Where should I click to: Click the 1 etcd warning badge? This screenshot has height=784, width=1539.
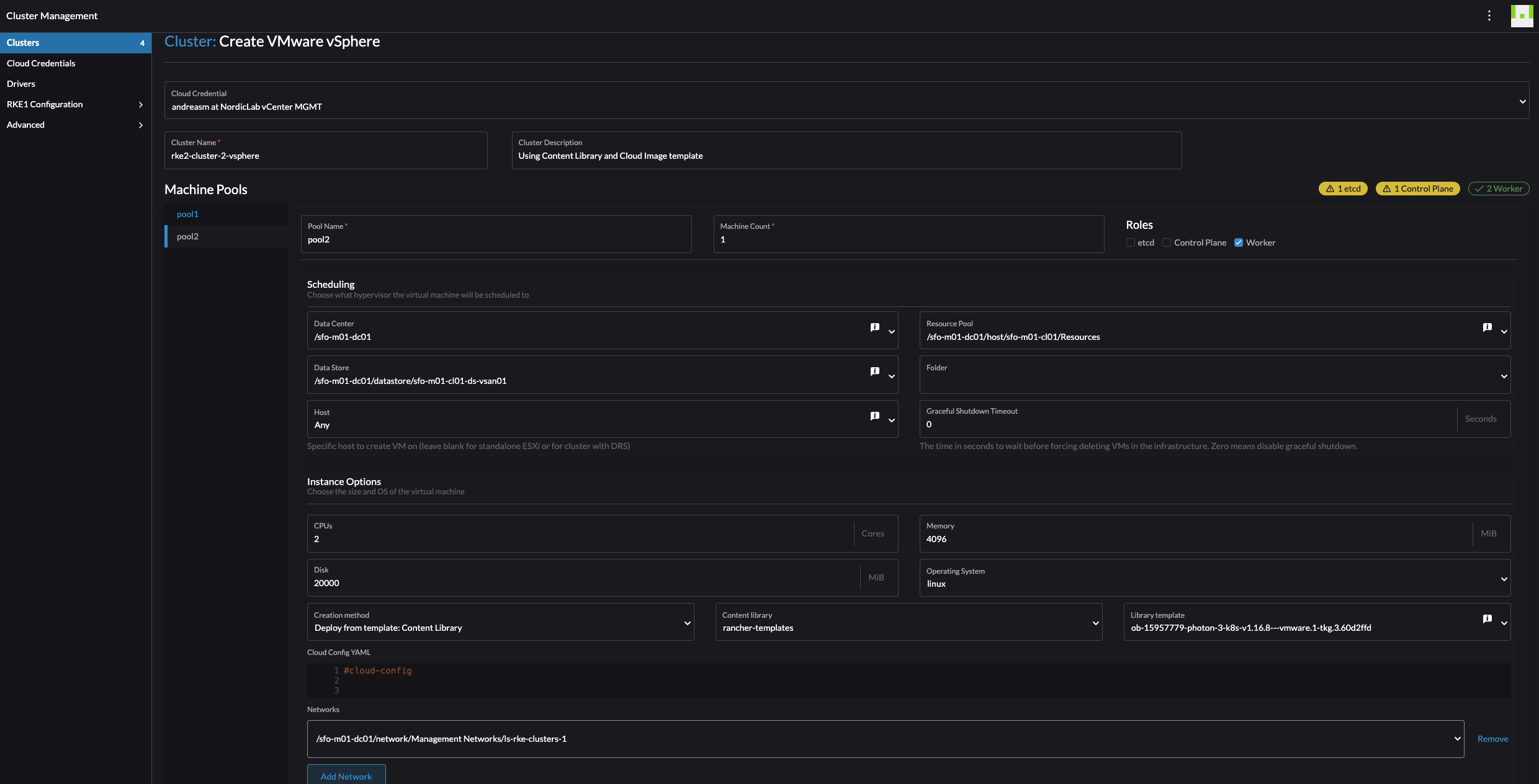click(x=1343, y=189)
